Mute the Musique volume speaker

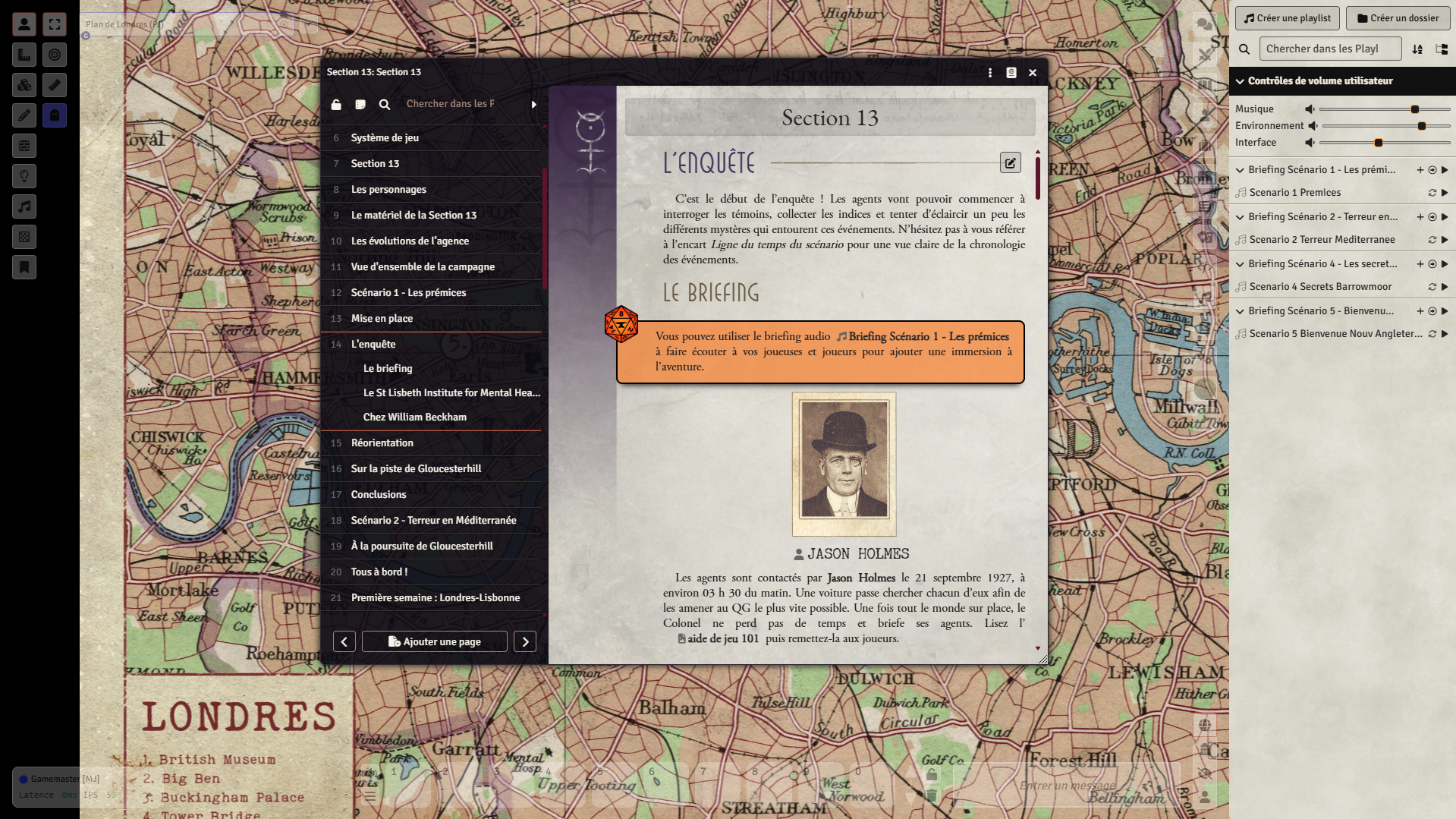[1310, 109]
